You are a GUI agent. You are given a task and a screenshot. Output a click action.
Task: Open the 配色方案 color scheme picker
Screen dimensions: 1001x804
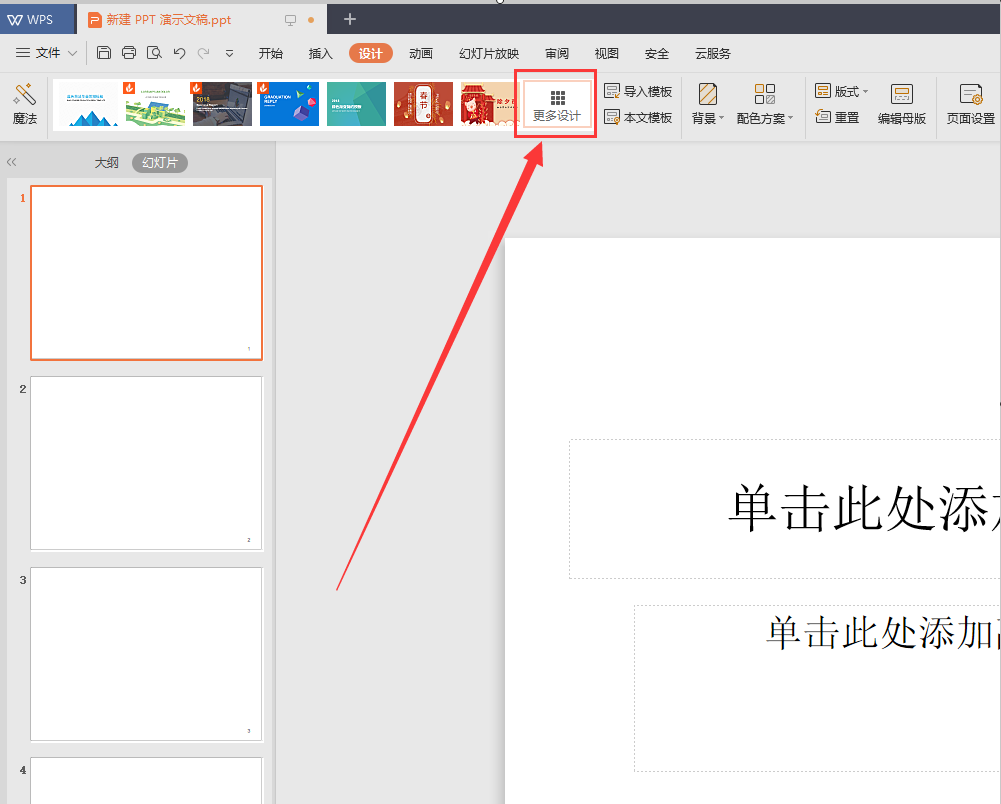tap(763, 104)
